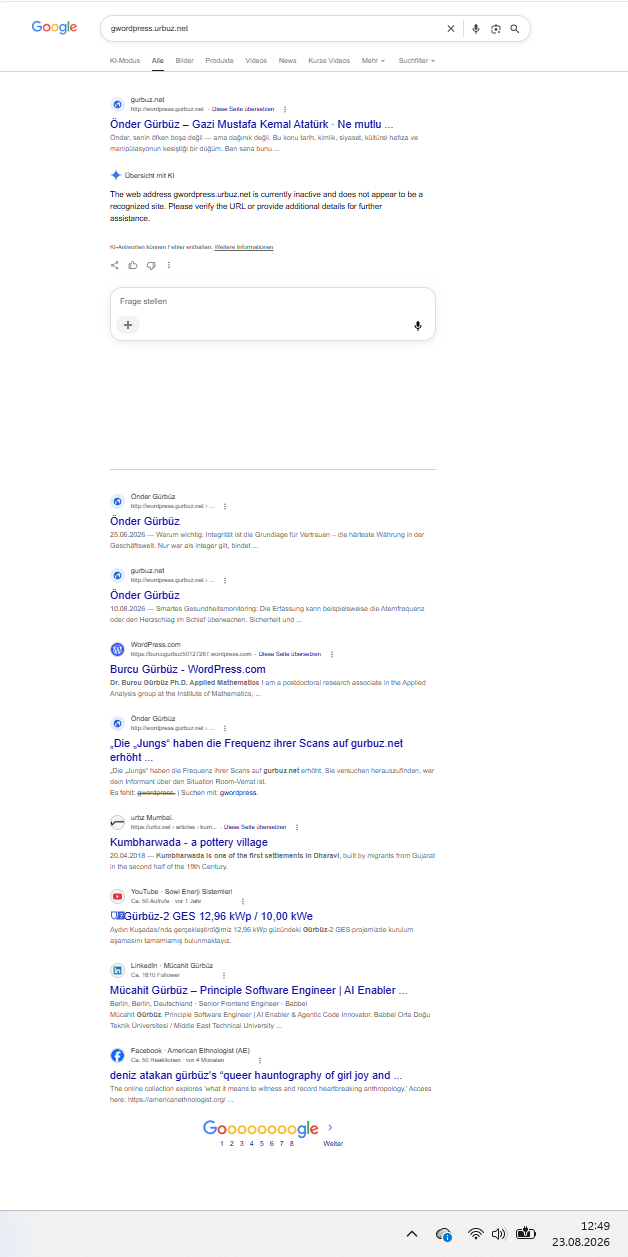Open the volume speaker tray icon
The image size is (628, 1257).
coord(500,1234)
